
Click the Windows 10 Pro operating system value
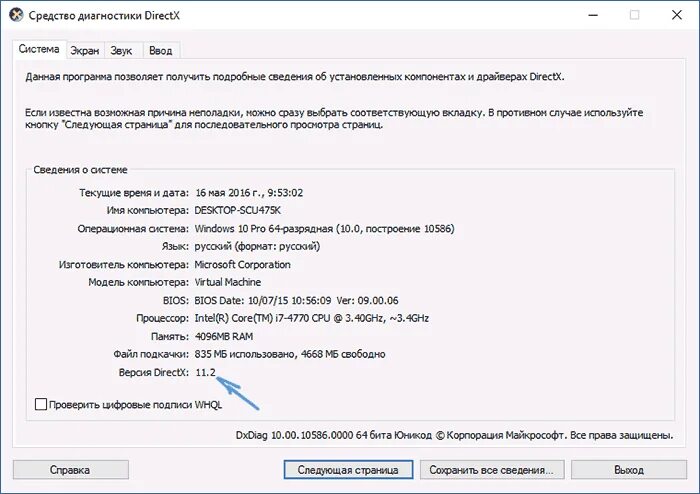pos(325,228)
